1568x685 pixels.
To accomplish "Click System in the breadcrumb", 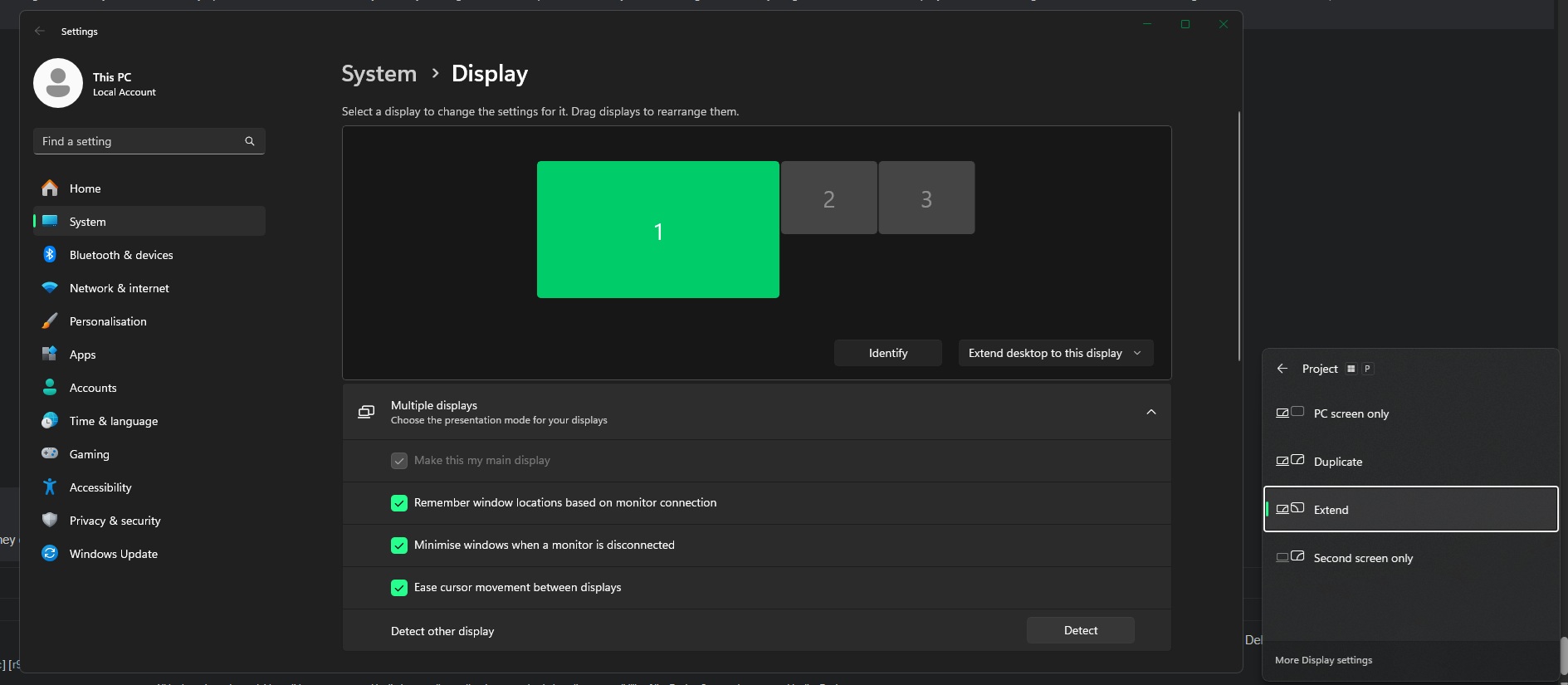I will click(x=379, y=74).
